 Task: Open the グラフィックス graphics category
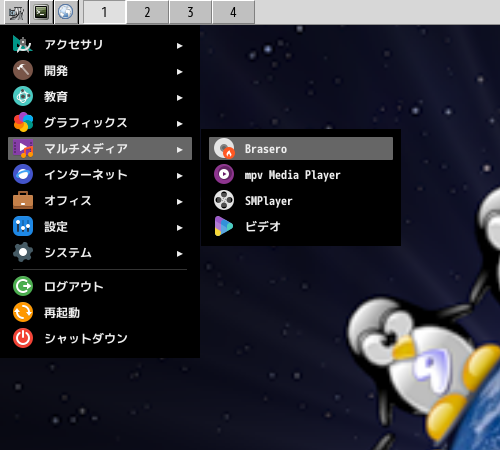100,123
